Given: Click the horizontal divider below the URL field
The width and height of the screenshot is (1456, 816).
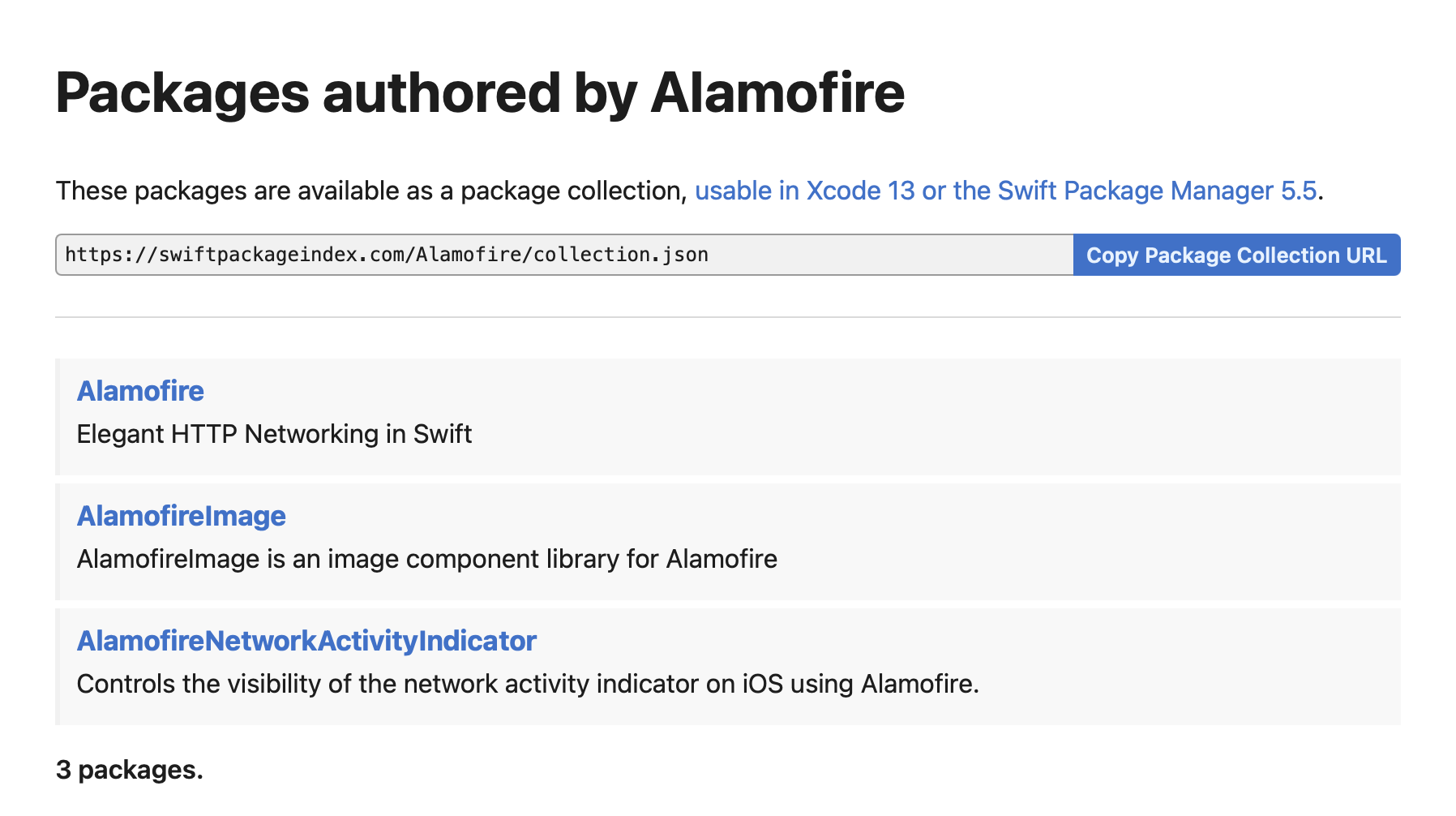Looking at the screenshot, I should [x=727, y=317].
